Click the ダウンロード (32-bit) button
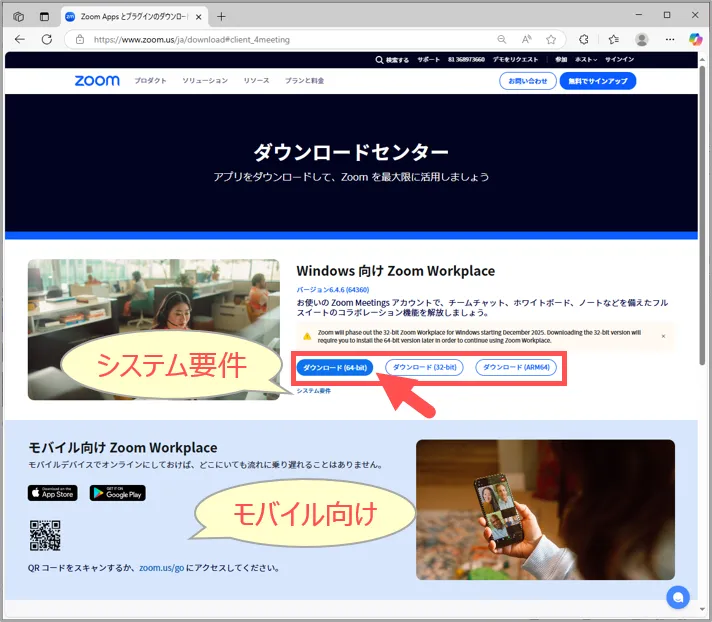Screen dimensions: 712x622 [424, 367]
